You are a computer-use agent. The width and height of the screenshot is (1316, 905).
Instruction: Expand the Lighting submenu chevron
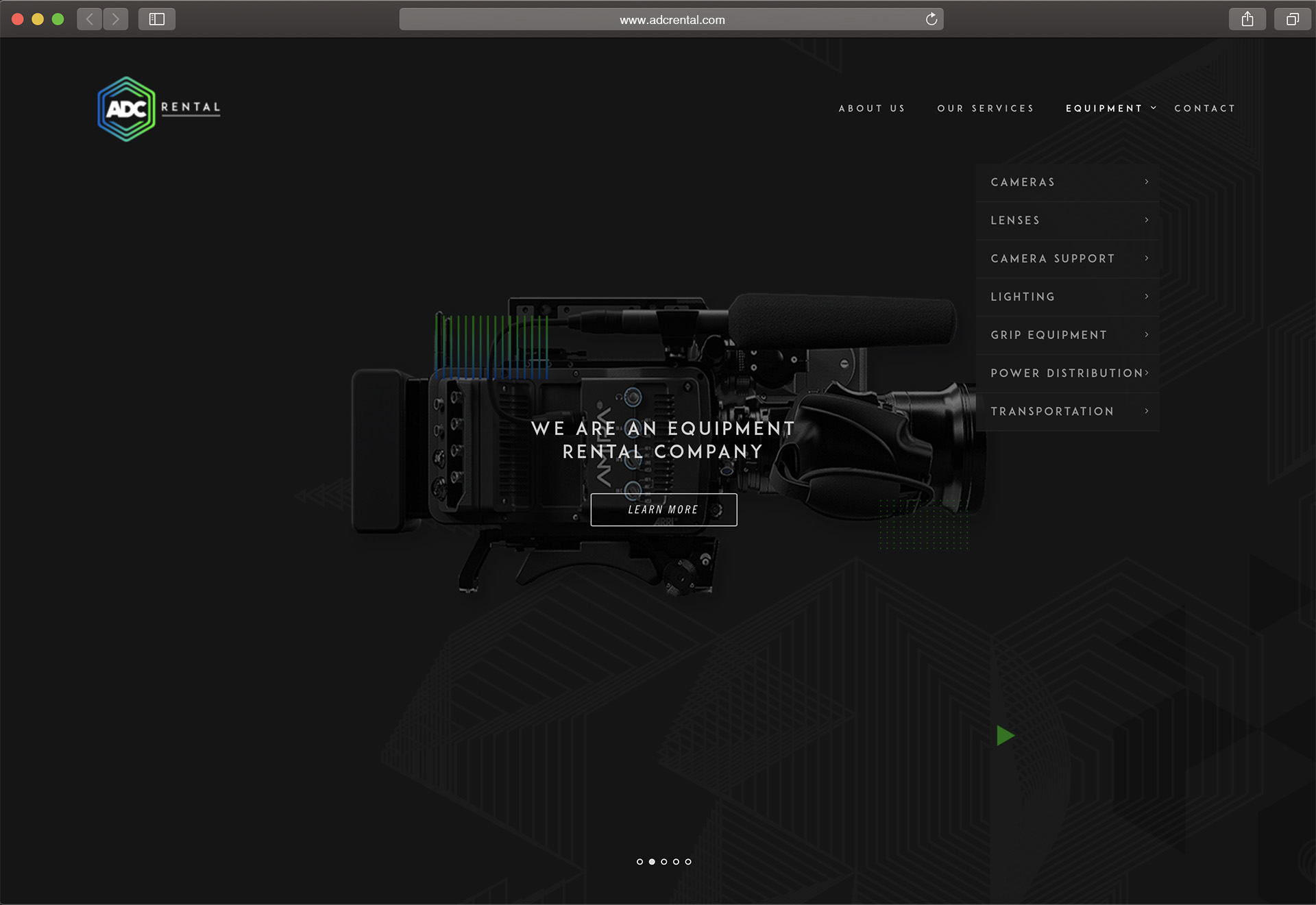click(1146, 297)
